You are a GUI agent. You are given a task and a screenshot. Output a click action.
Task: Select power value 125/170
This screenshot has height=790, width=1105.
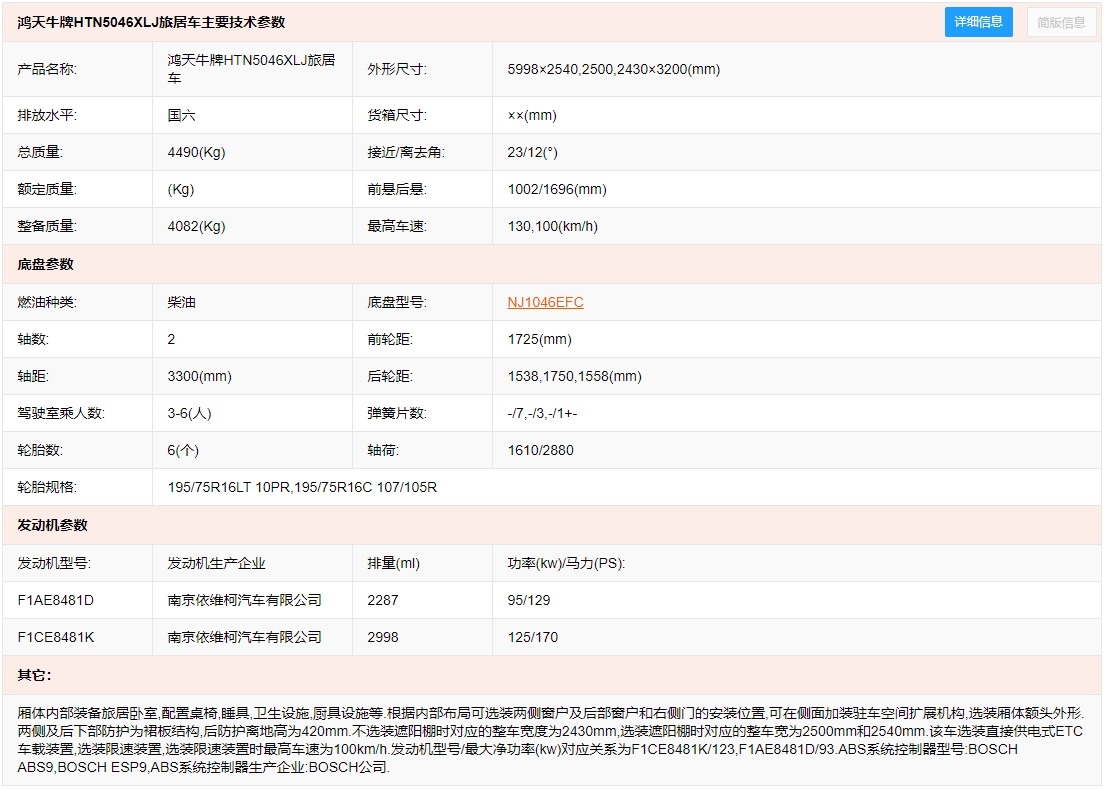click(x=533, y=637)
